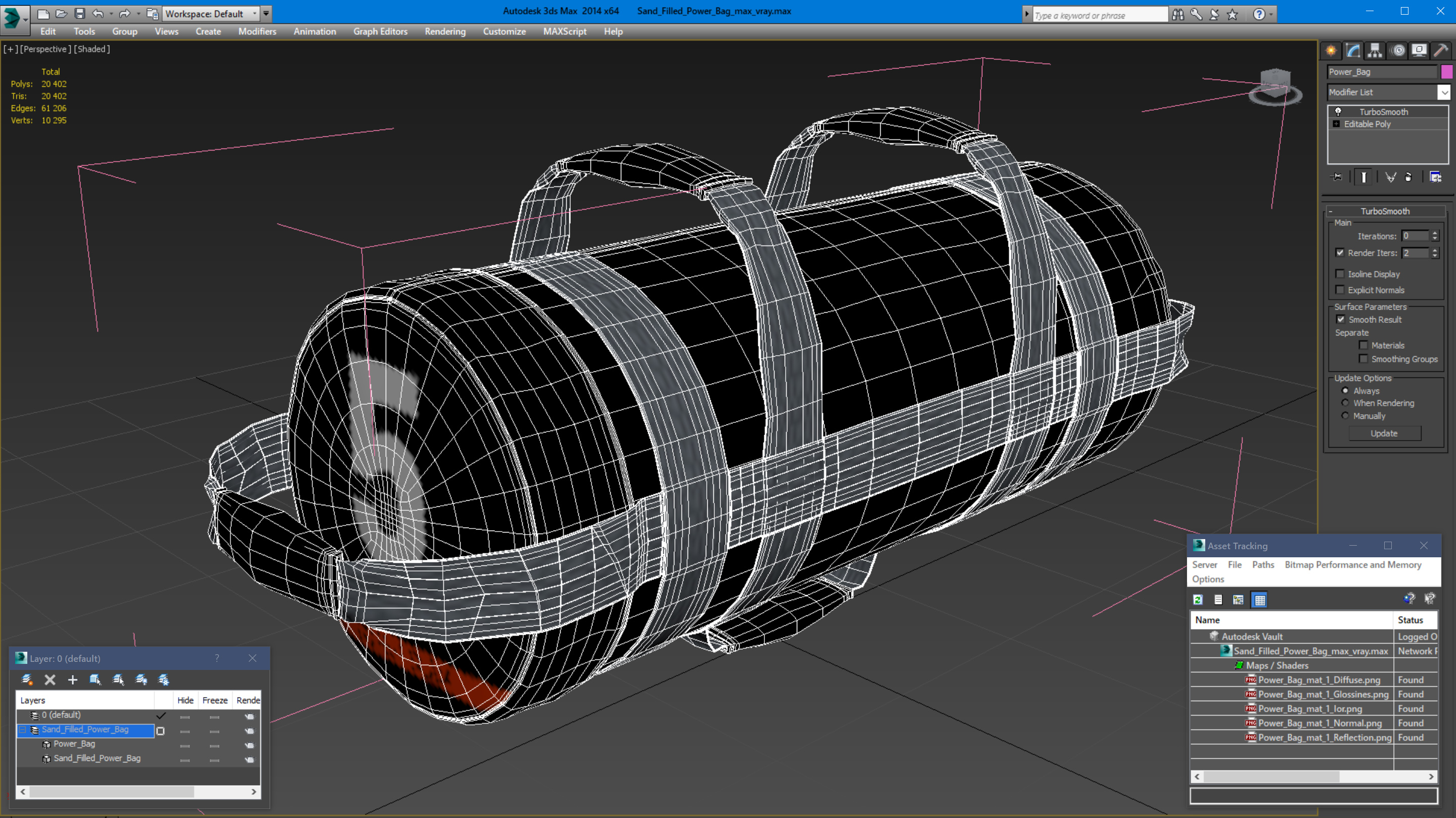The width and height of the screenshot is (1456, 818).
Task: Open the Workspace Default dropdown
Action: (211, 14)
